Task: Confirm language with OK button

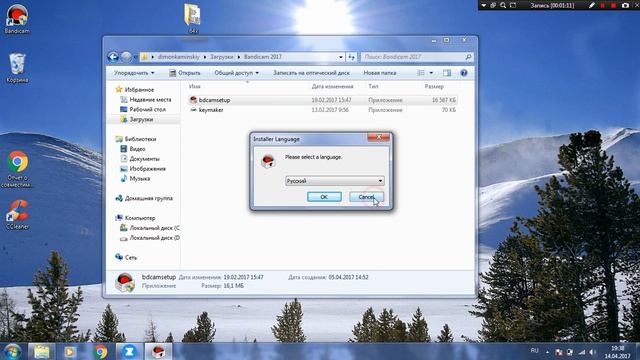Action: pos(324,197)
